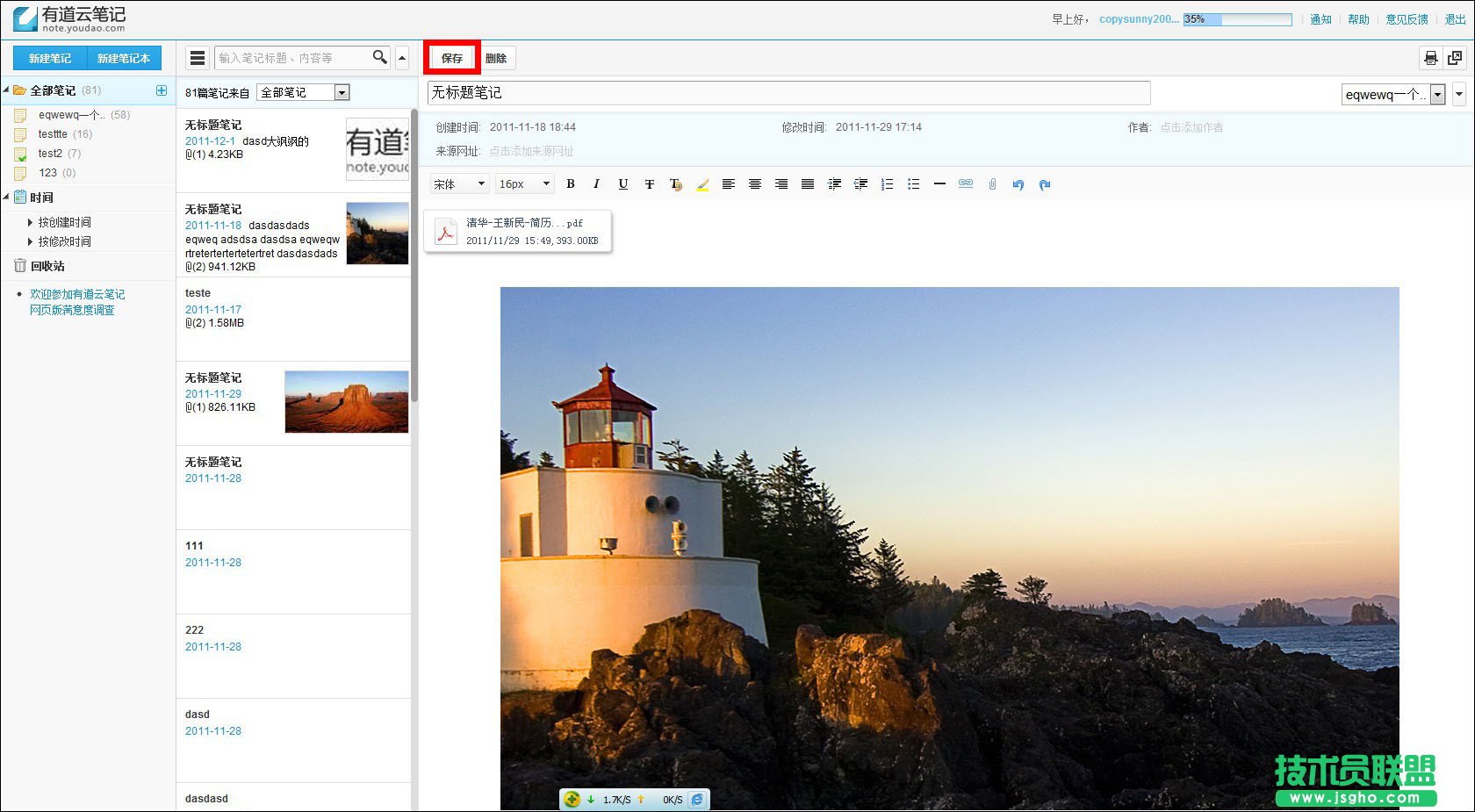Attach a file using the paperclip icon
The image size is (1475, 812).
pos(992,184)
